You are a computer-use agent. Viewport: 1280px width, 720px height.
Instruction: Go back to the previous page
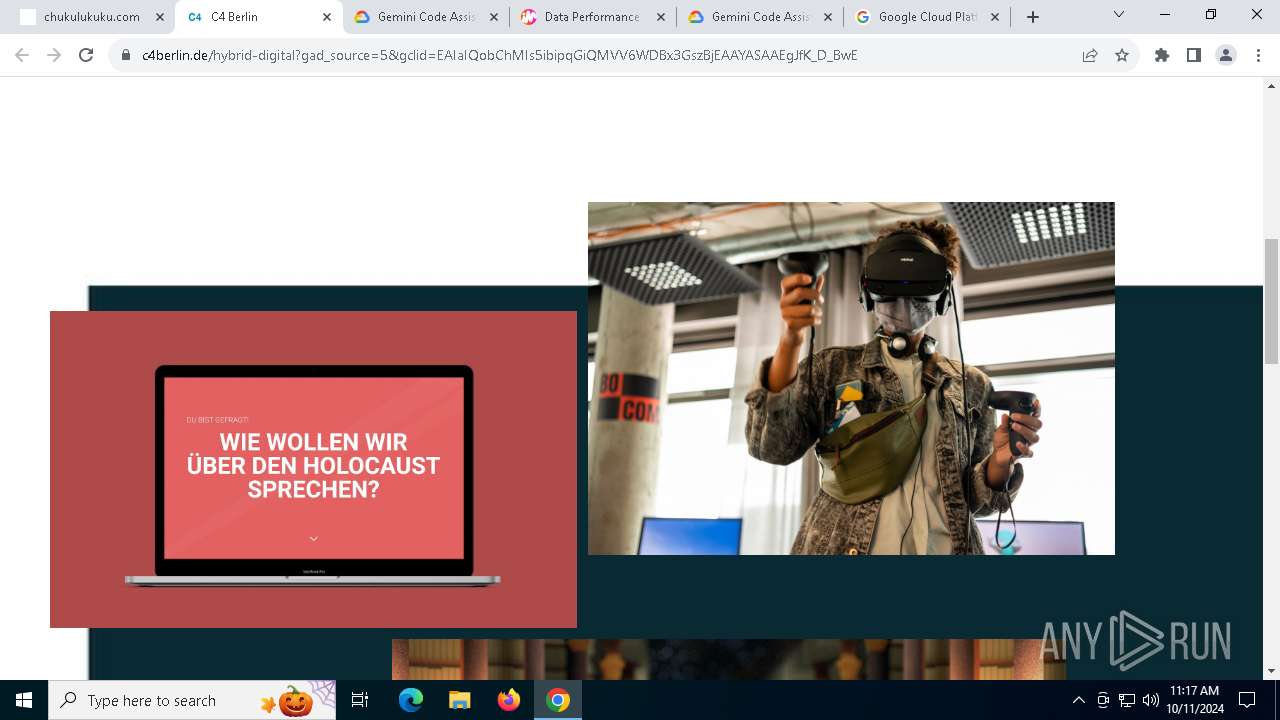click(x=22, y=55)
